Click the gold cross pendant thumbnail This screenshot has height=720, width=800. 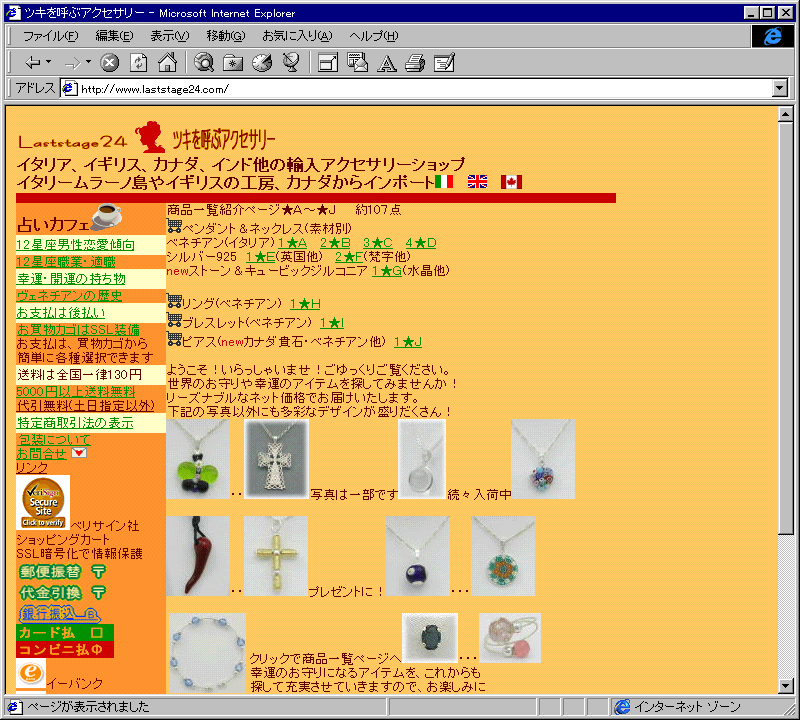pyautogui.click(x=276, y=556)
